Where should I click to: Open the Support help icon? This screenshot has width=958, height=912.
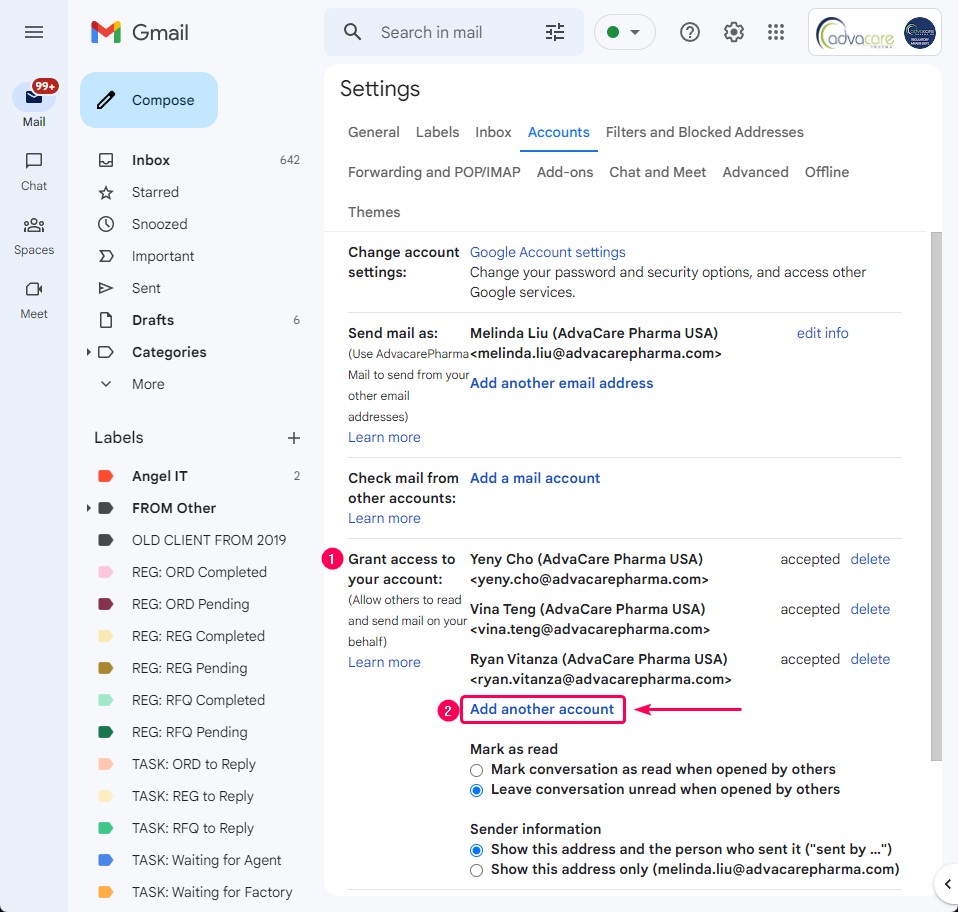click(x=690, y=32)
